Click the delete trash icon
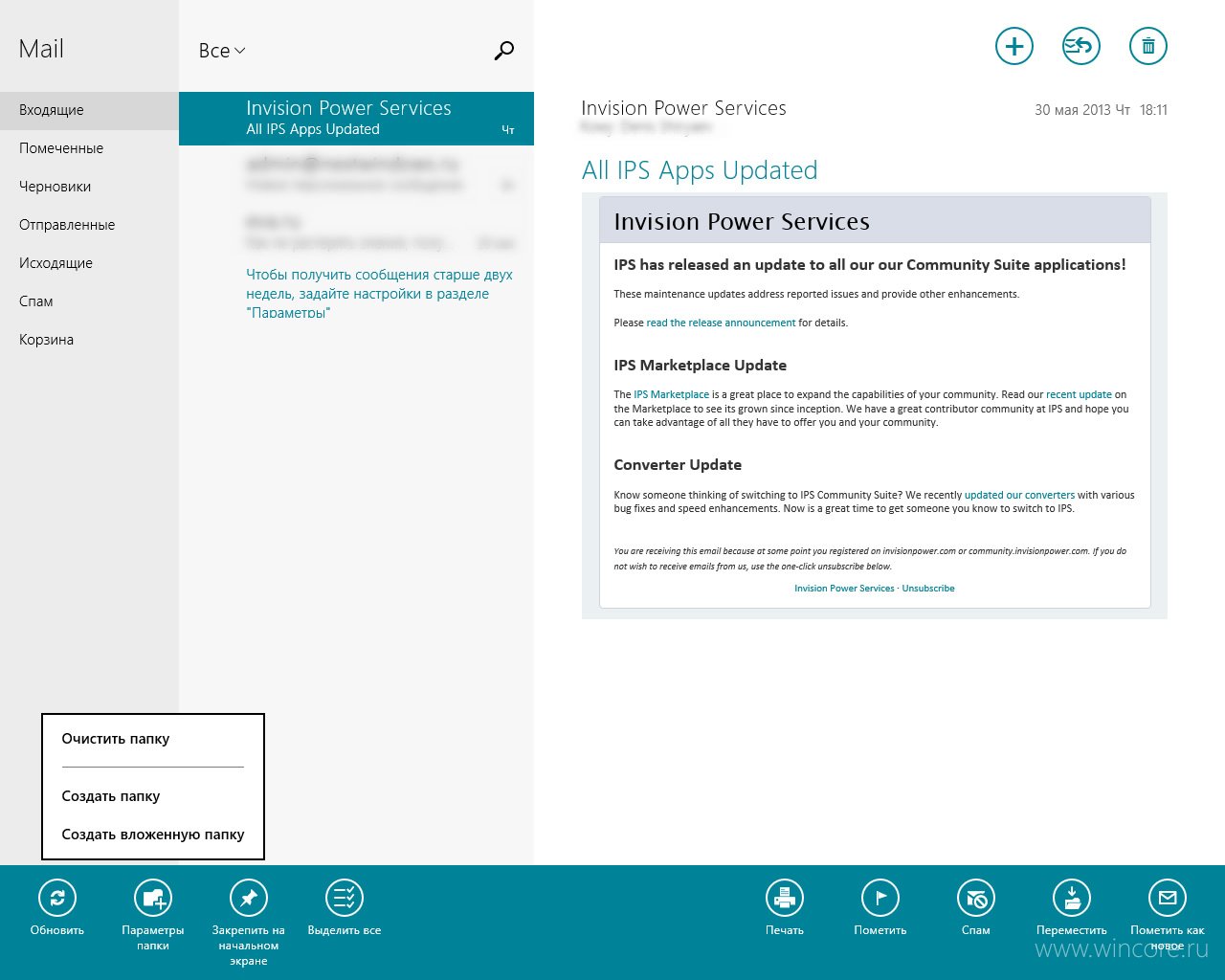 point(1148,46)
